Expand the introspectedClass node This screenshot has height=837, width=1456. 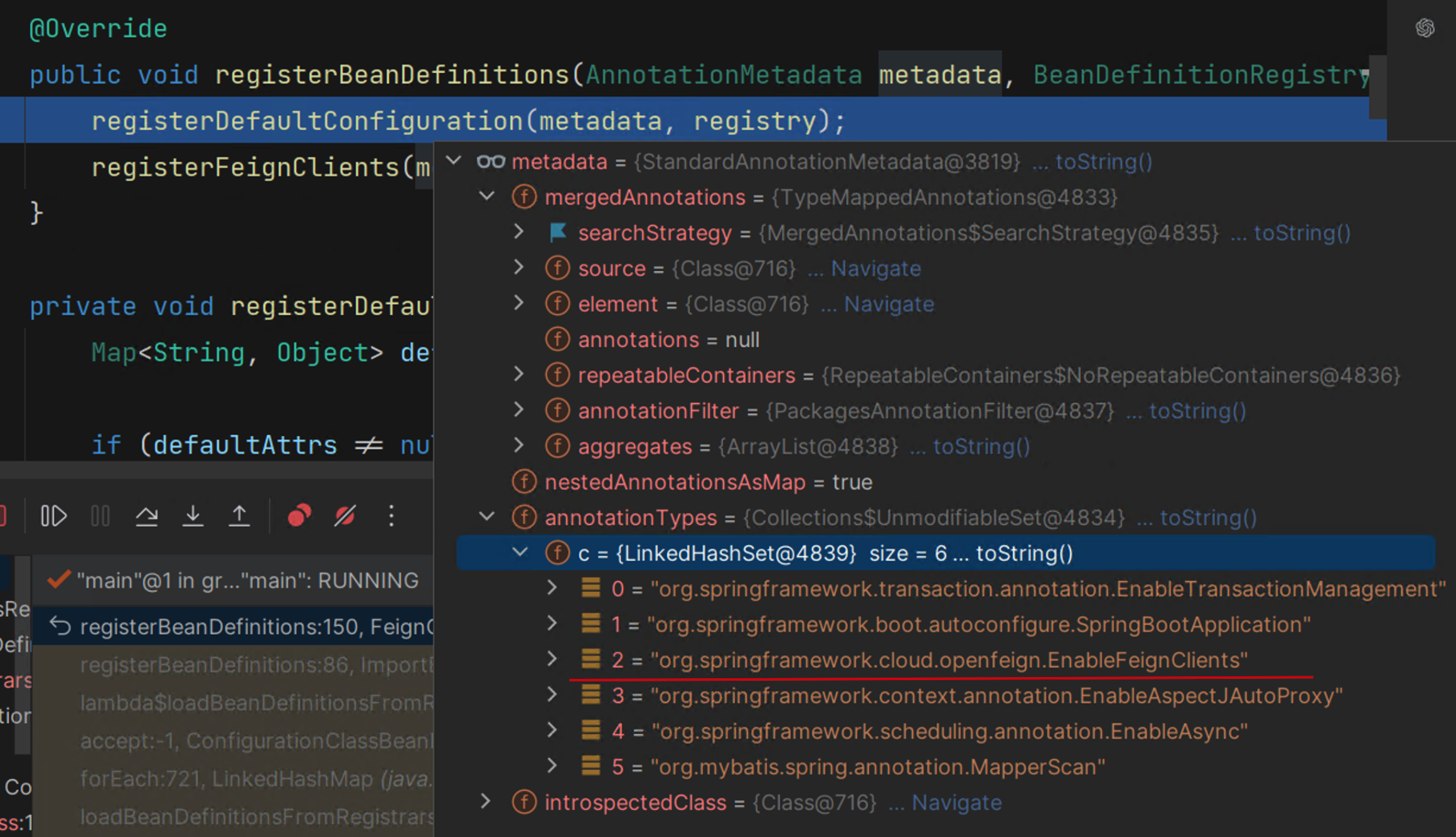[x=486, y=801]
